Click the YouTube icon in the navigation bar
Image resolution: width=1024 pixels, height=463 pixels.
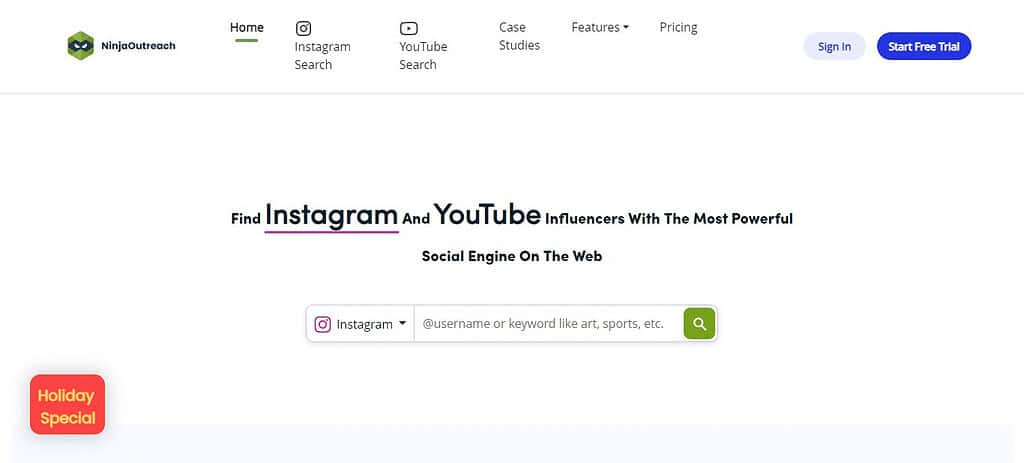pyautogui.click(x=408, y=28)
